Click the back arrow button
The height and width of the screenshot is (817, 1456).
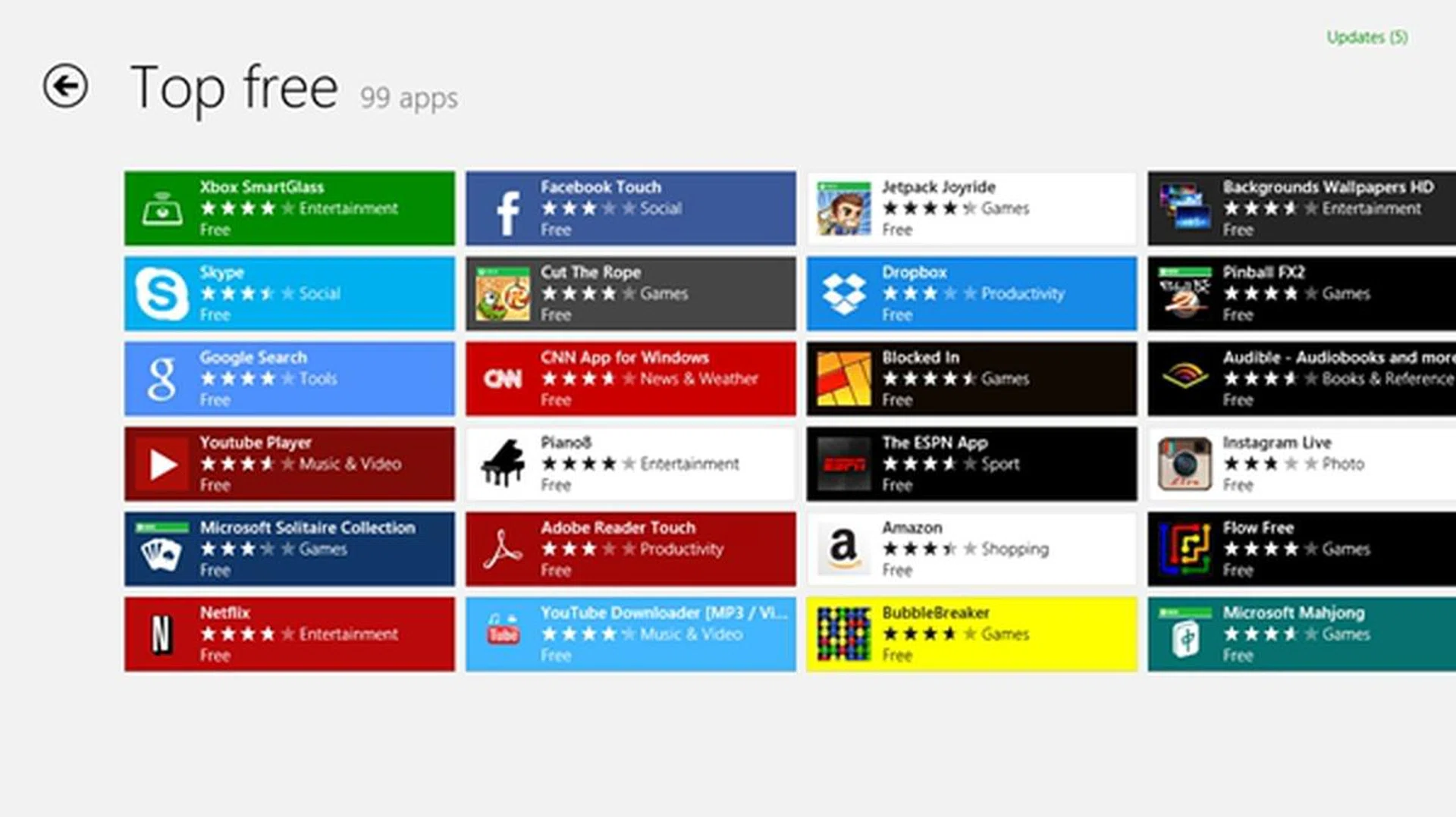coord(65,86)
